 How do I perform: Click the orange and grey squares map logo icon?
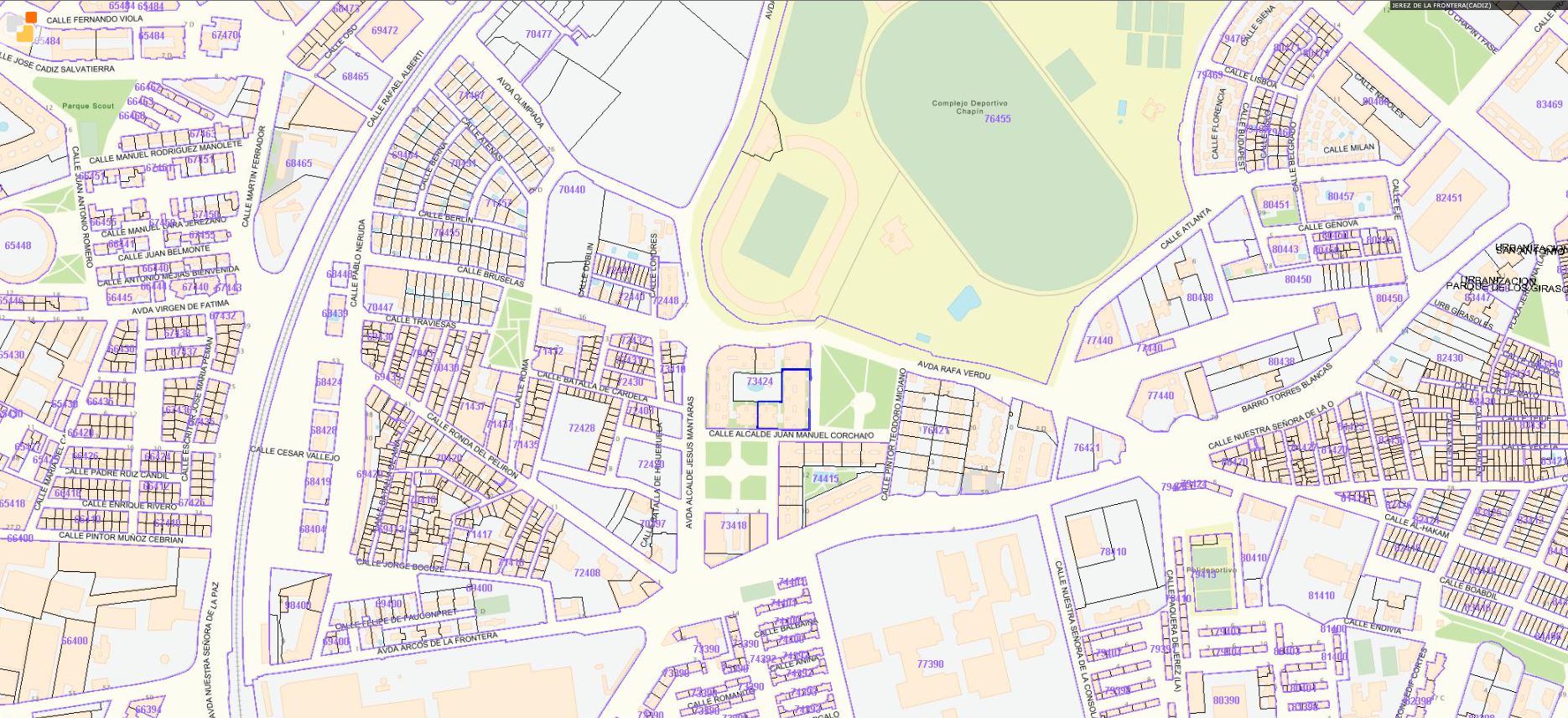tap(21, 27)
